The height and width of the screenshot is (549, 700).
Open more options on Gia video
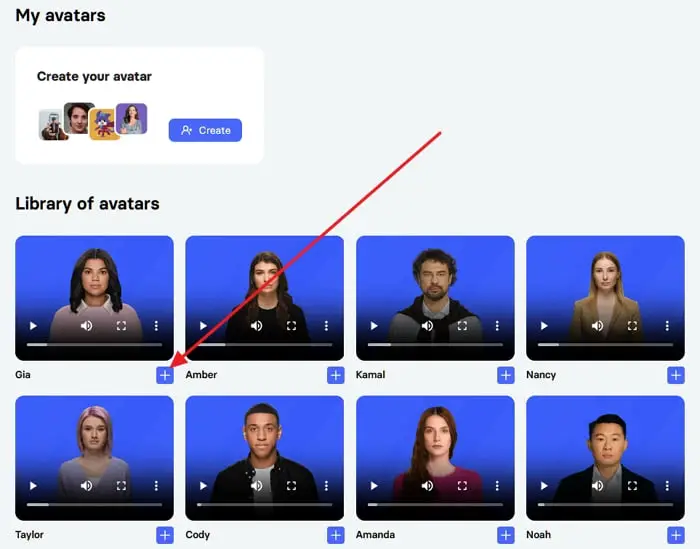156,326
